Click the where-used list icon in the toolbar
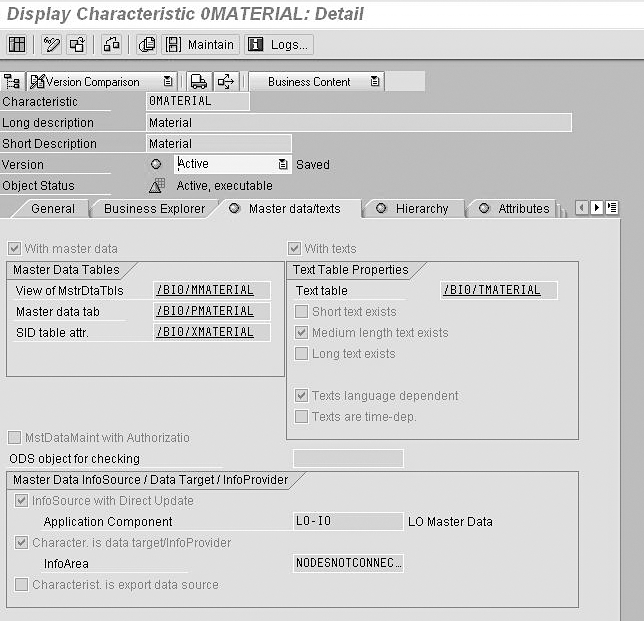 tap(77, 45)
